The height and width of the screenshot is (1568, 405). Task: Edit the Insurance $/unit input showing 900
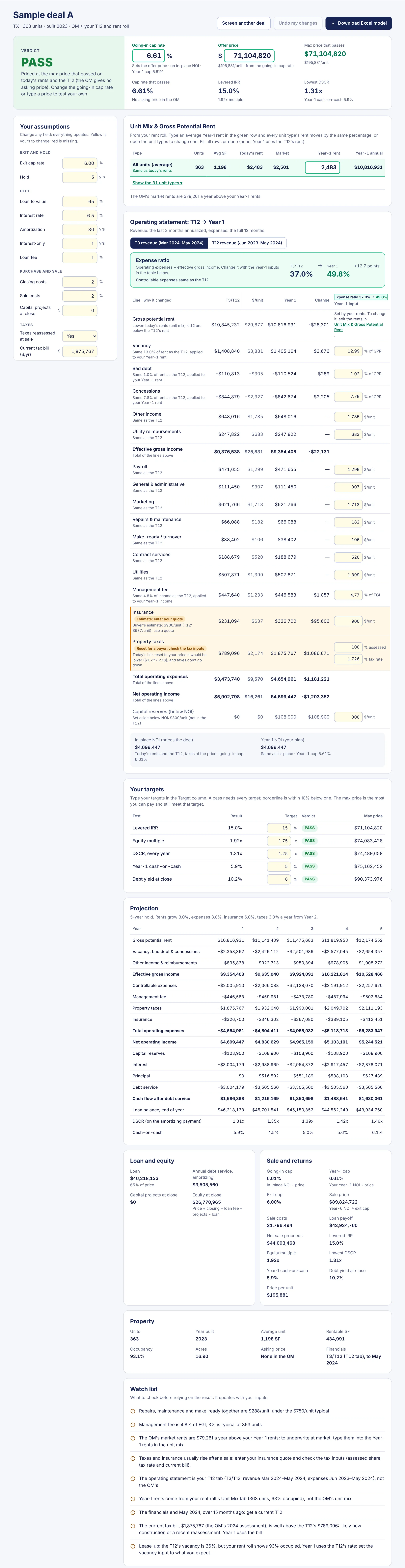[348, 622]
